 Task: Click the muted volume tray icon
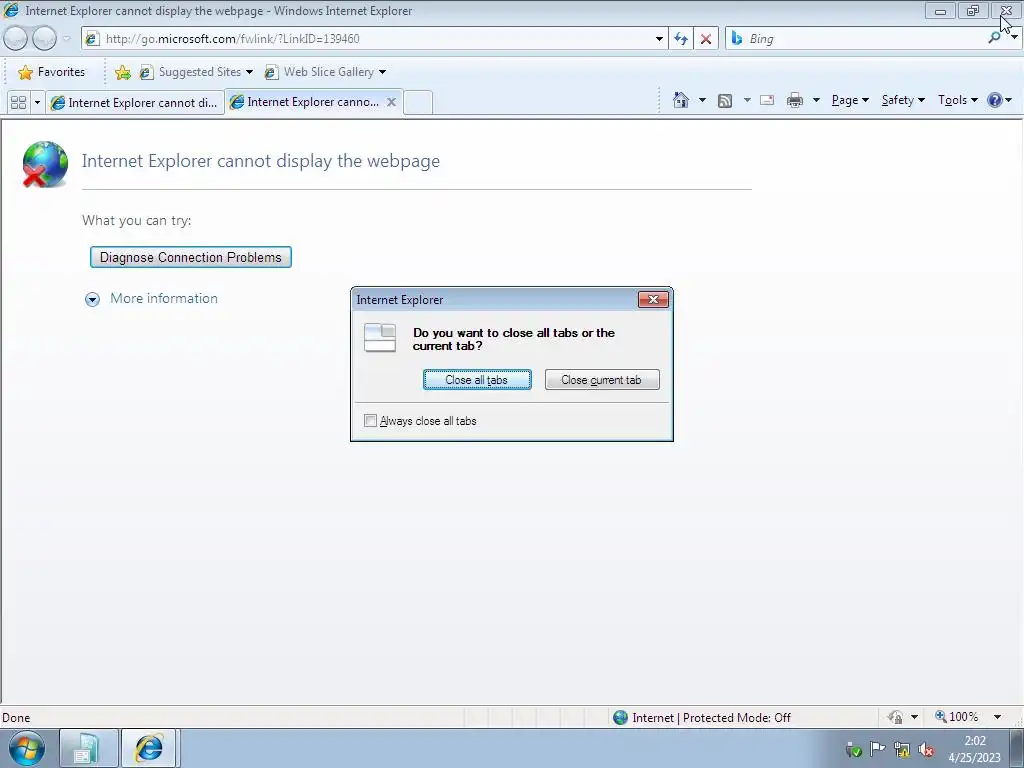point(926,750)
